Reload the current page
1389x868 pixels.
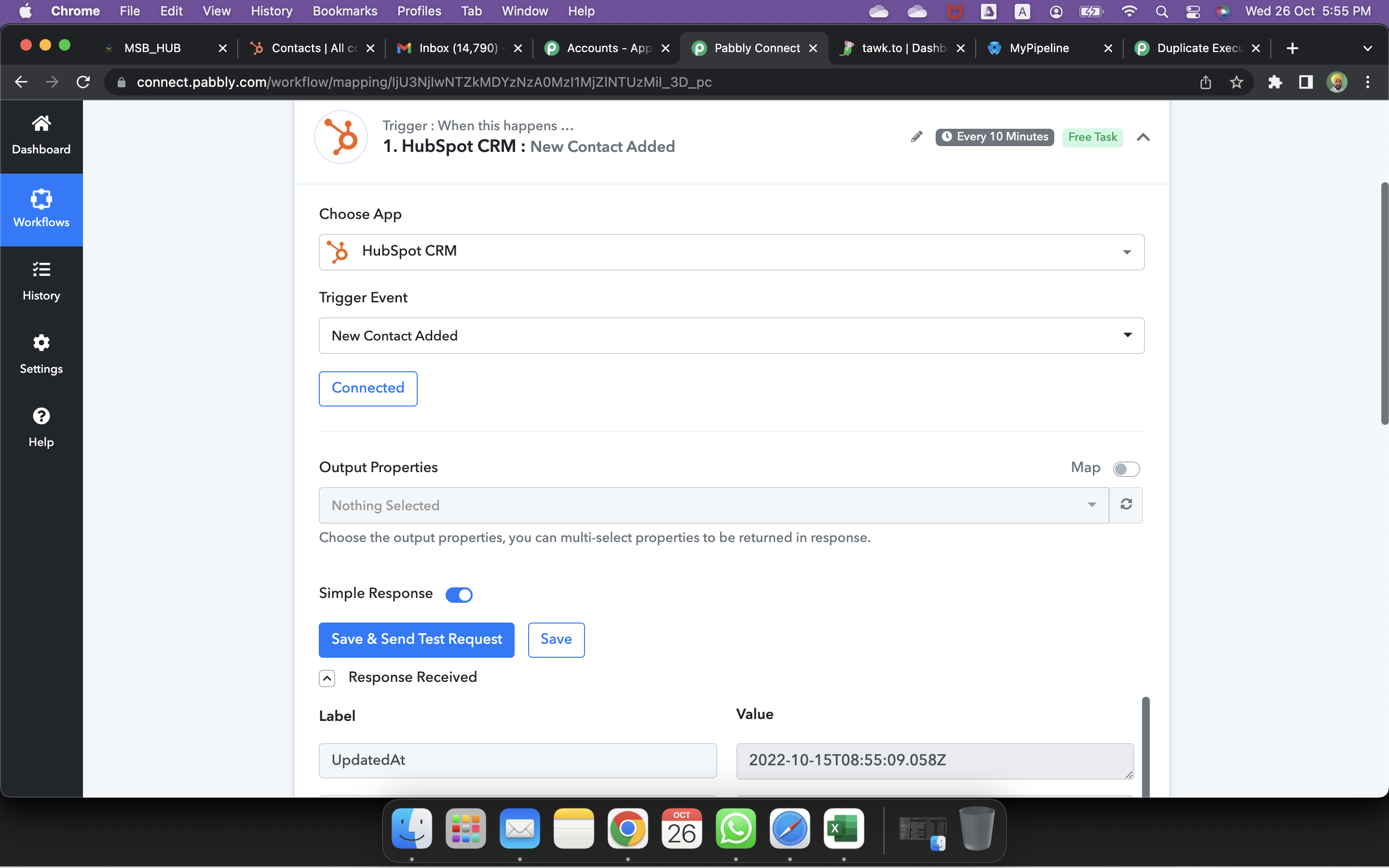pos(83,82)
